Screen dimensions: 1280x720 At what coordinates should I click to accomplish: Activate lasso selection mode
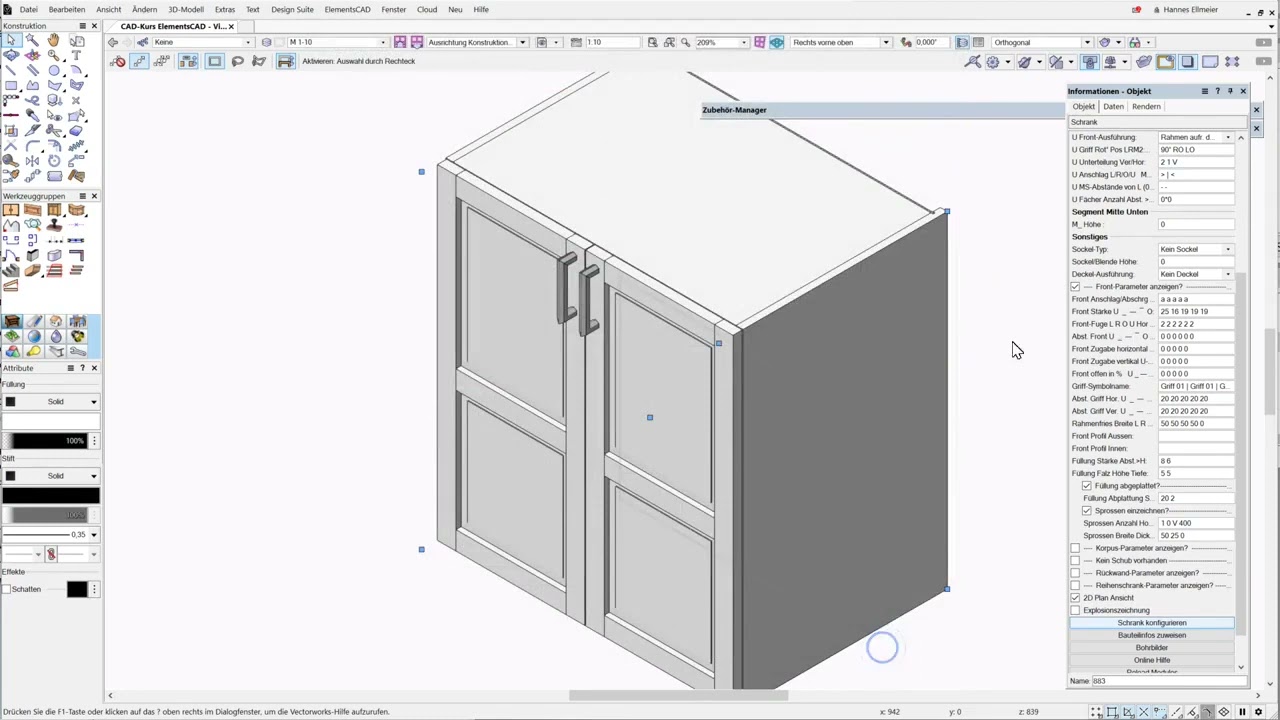[x=237, y=61]
